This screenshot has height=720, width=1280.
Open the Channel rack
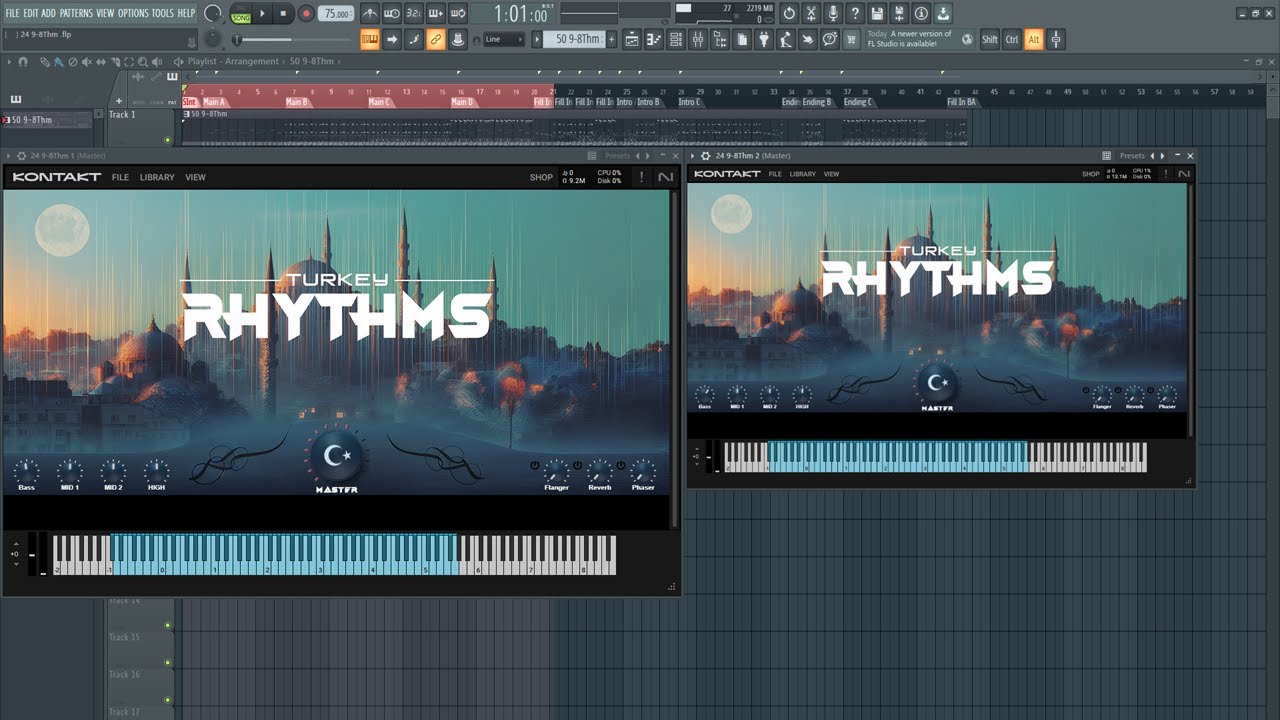(676, 39)
